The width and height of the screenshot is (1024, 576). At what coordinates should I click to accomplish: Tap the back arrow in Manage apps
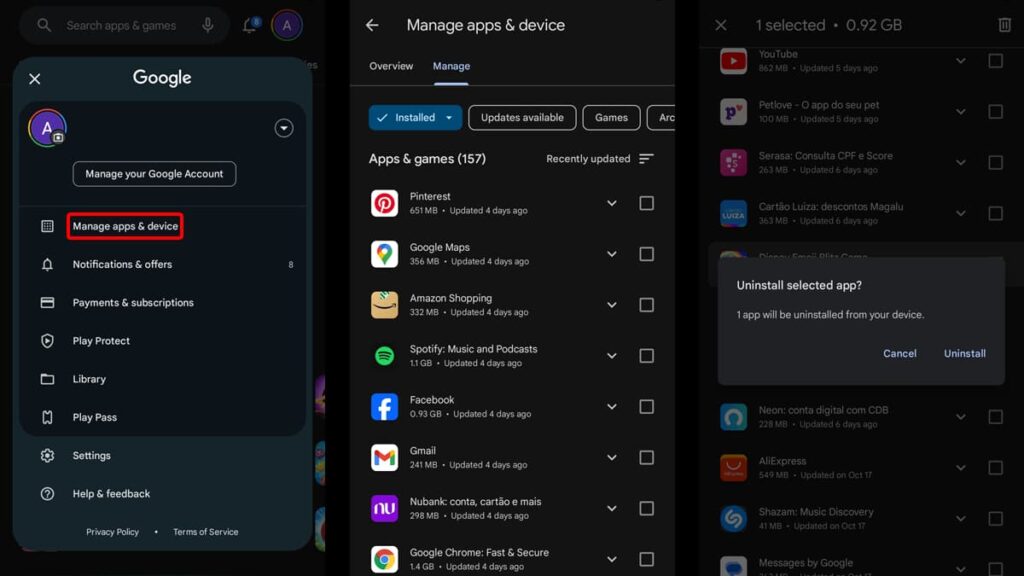(x=372, y=25)
